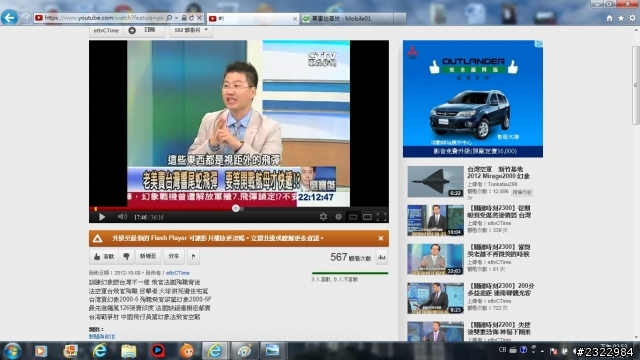This screenshot has height=360, width=640.
Task: Open the 2012 Mirage2000 video title
Action: [x=498, y=172]
